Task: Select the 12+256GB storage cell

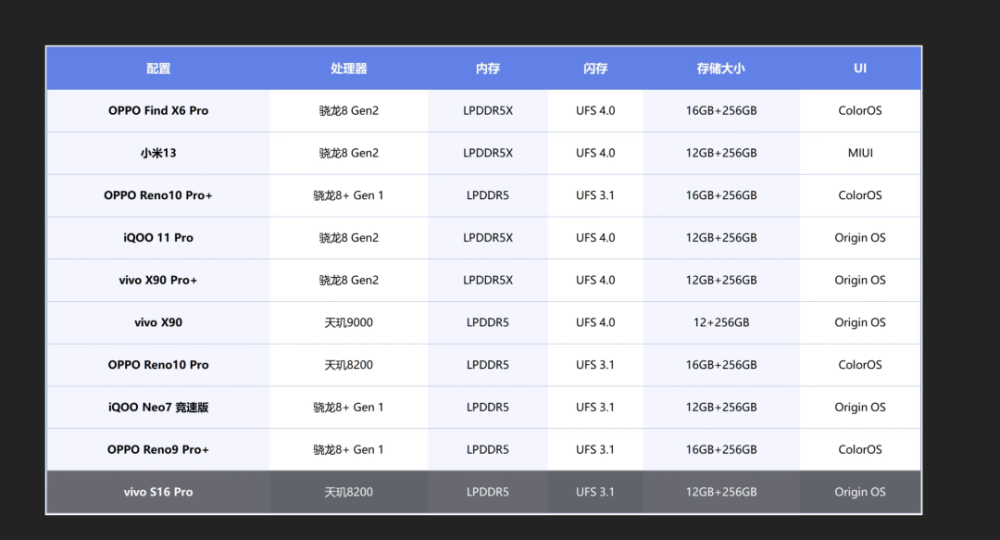Action: (721, 323)
